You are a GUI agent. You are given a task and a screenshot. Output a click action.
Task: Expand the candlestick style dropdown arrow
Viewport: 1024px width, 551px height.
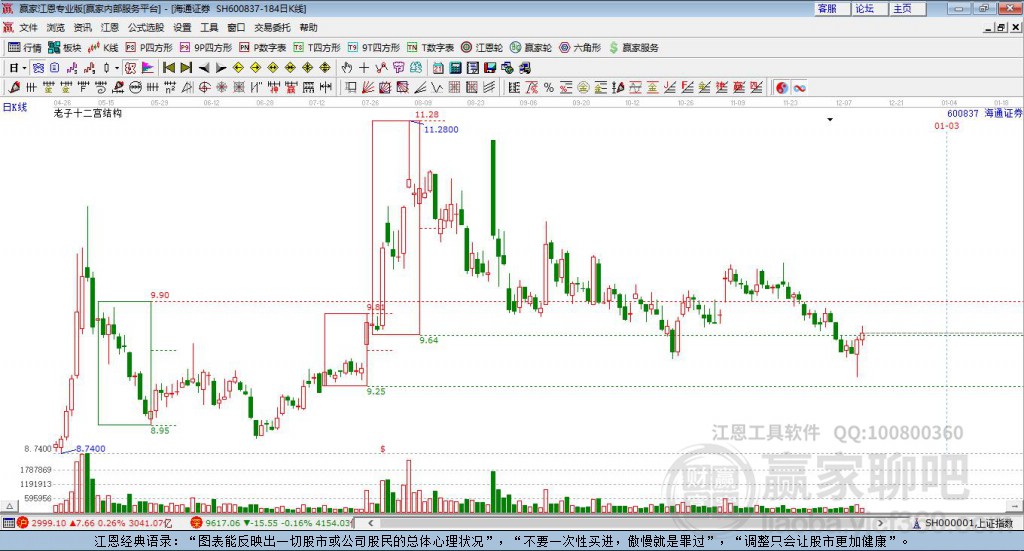pyautogui.click(x=117, y=68)
